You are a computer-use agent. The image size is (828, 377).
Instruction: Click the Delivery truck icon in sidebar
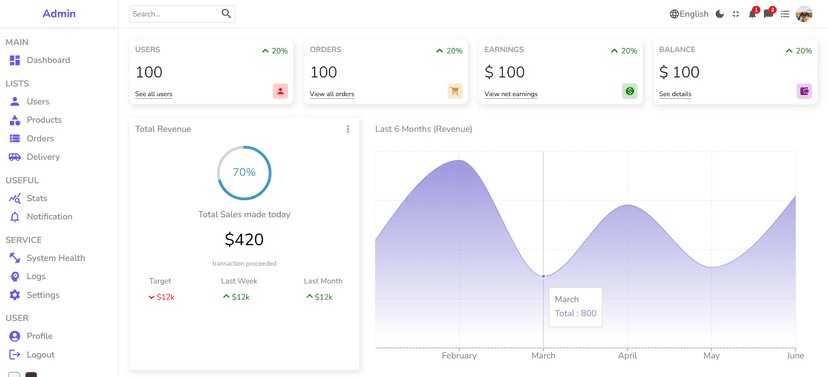click(15, 157)
